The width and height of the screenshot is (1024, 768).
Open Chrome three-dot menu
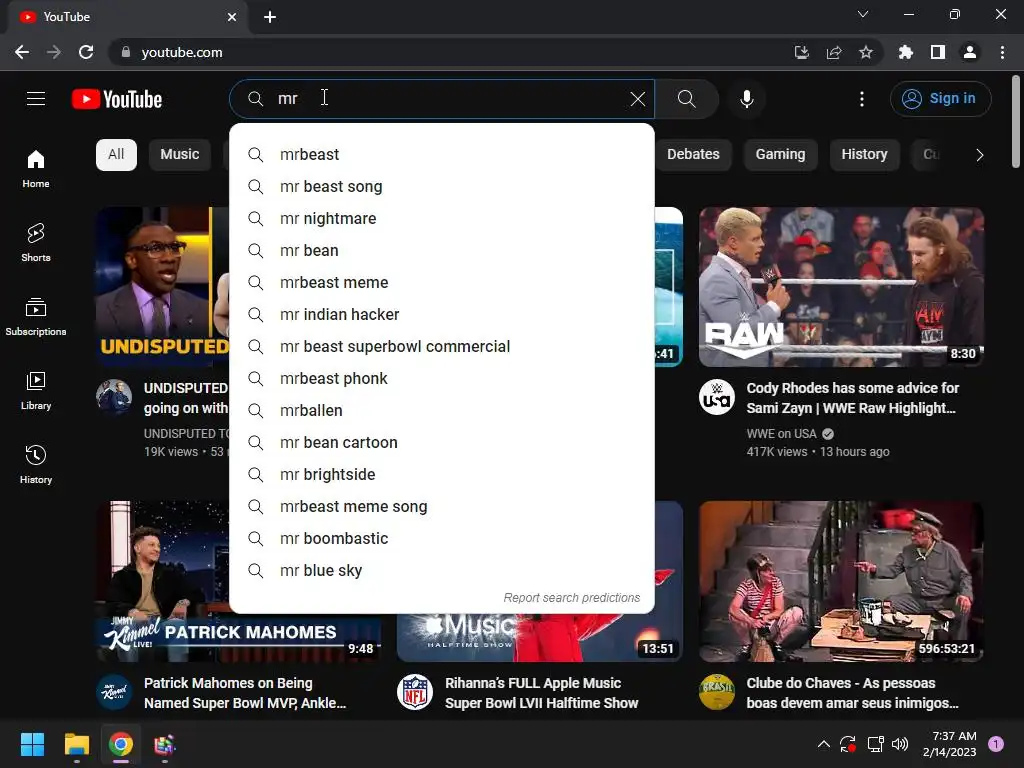point(1002,52)
